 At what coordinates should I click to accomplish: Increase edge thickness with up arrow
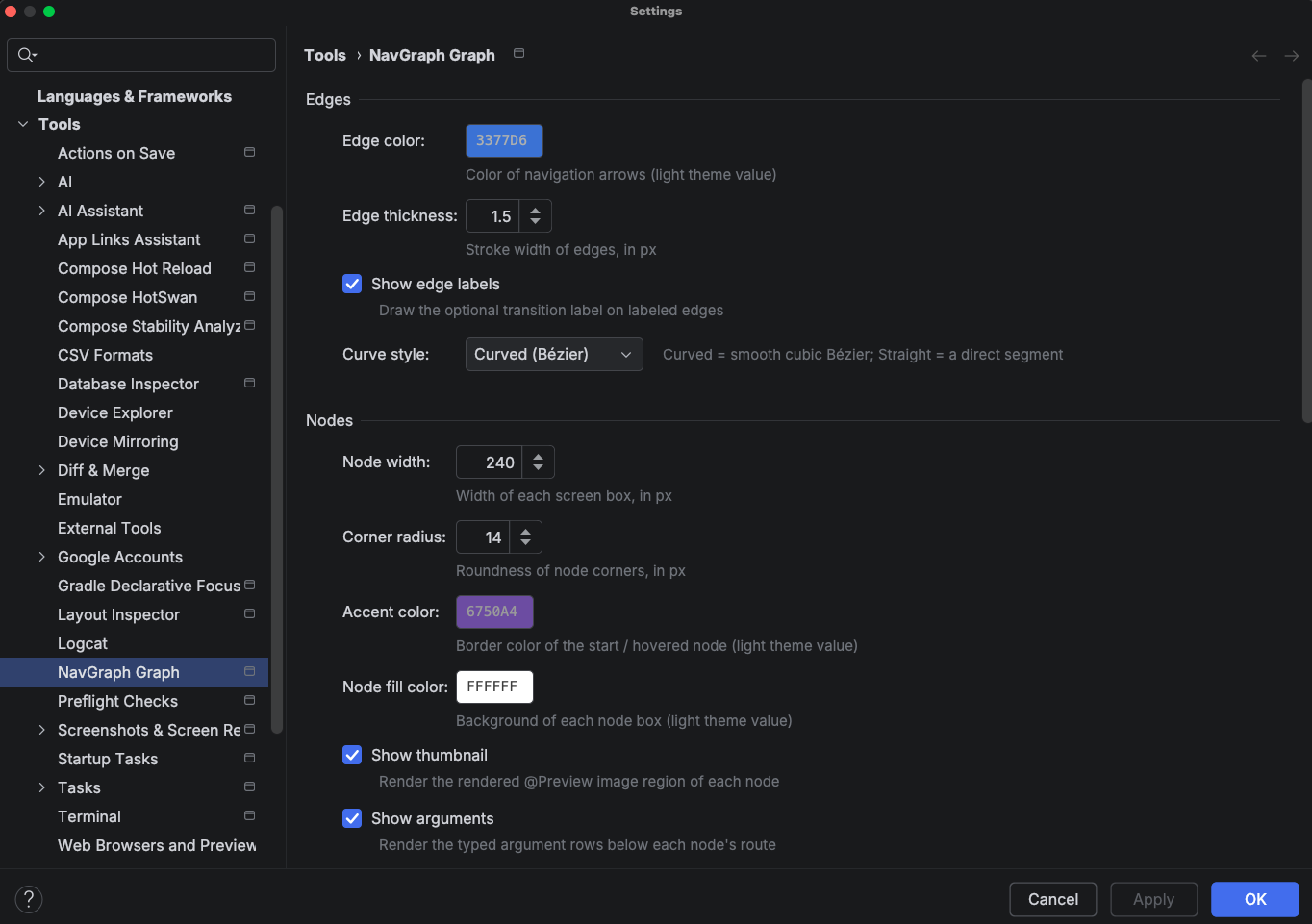pyautogui.click(x=536, y=210)
